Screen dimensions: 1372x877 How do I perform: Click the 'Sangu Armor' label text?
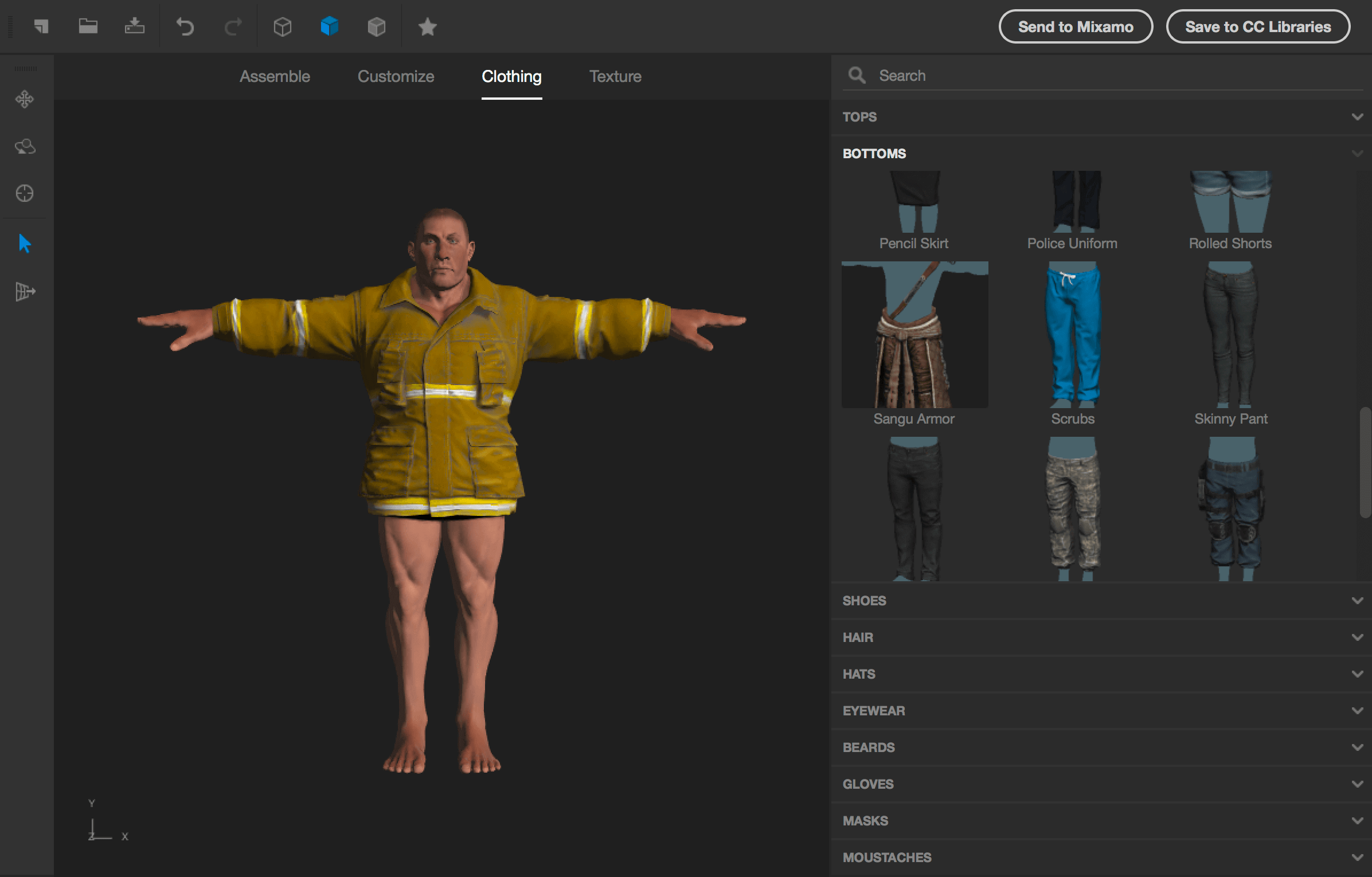tap(914, 419)
